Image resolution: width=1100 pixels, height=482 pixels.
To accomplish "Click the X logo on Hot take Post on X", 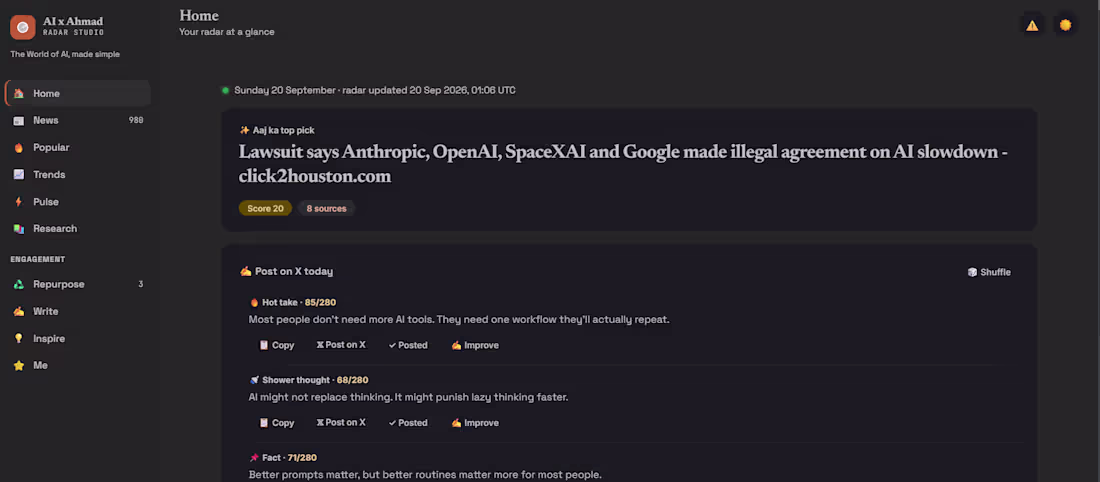I will [x=320, y=345].
